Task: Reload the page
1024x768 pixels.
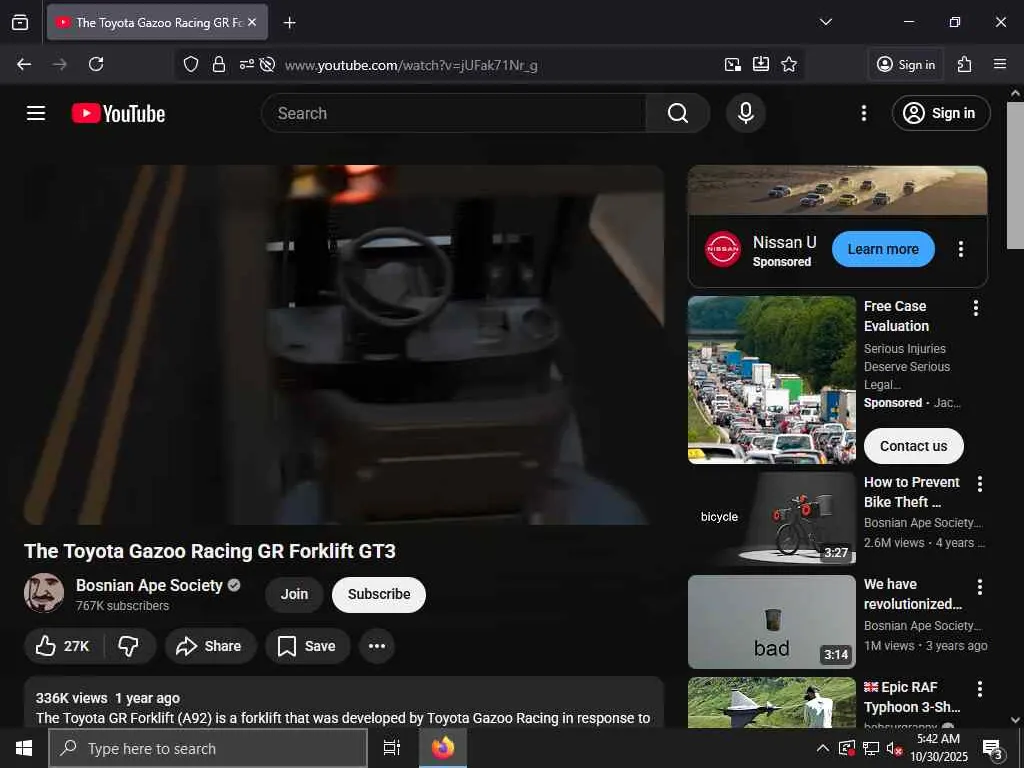Action: (96, 64)
